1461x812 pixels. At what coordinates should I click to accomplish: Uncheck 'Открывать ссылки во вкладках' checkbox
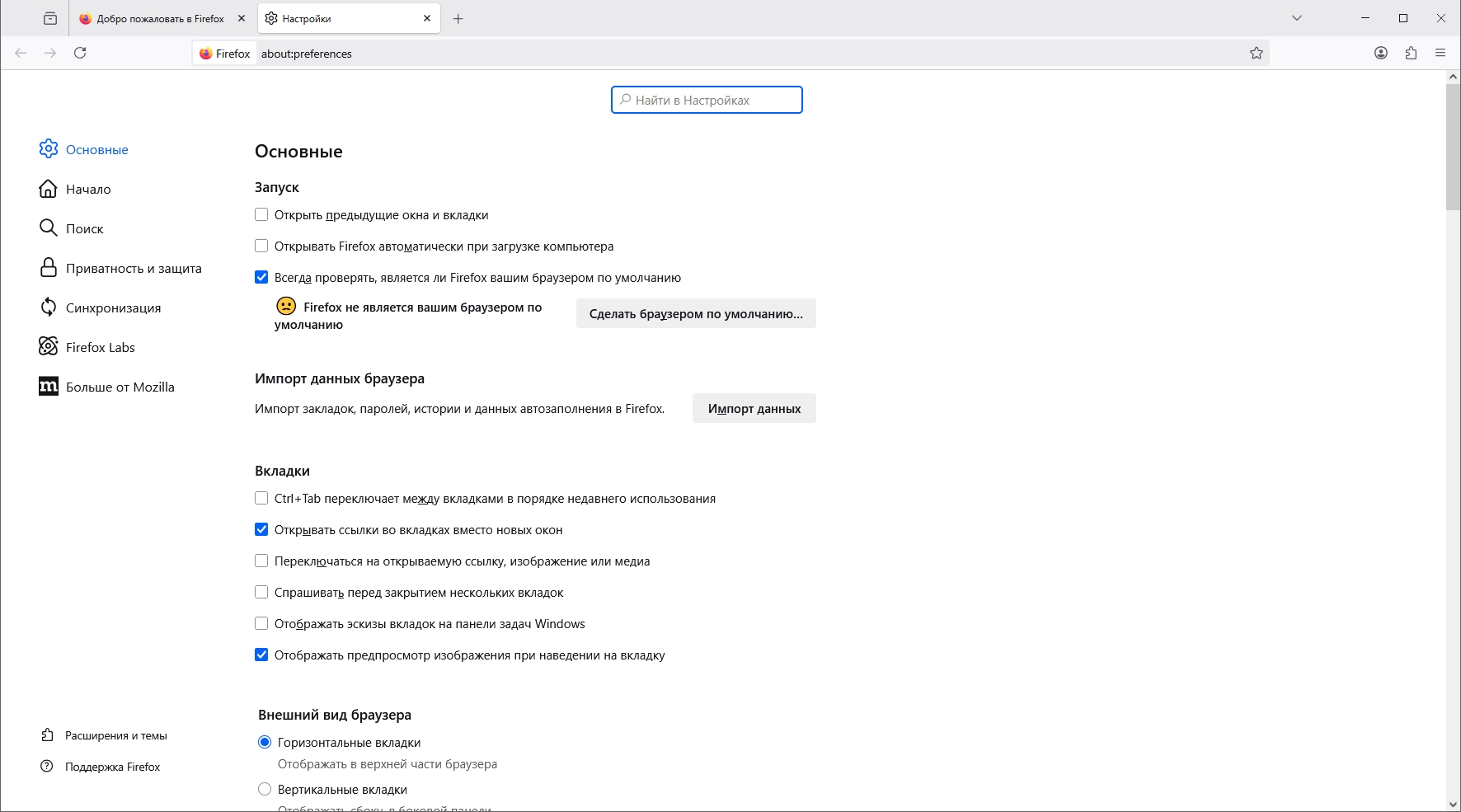[261, 529]
